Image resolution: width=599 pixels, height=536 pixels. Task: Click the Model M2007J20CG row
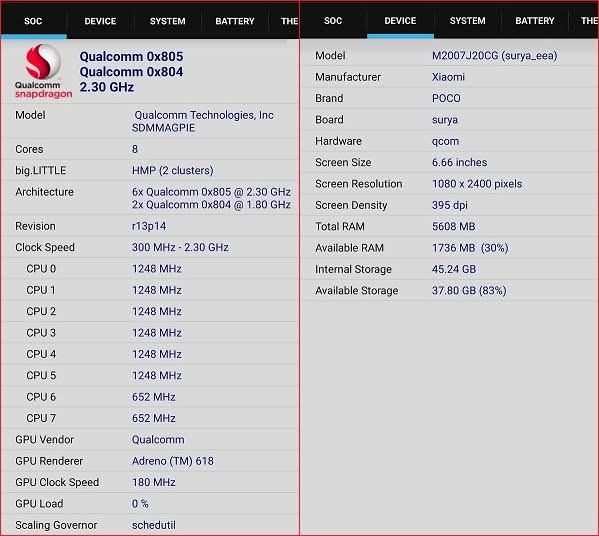(x=449, y=55)
